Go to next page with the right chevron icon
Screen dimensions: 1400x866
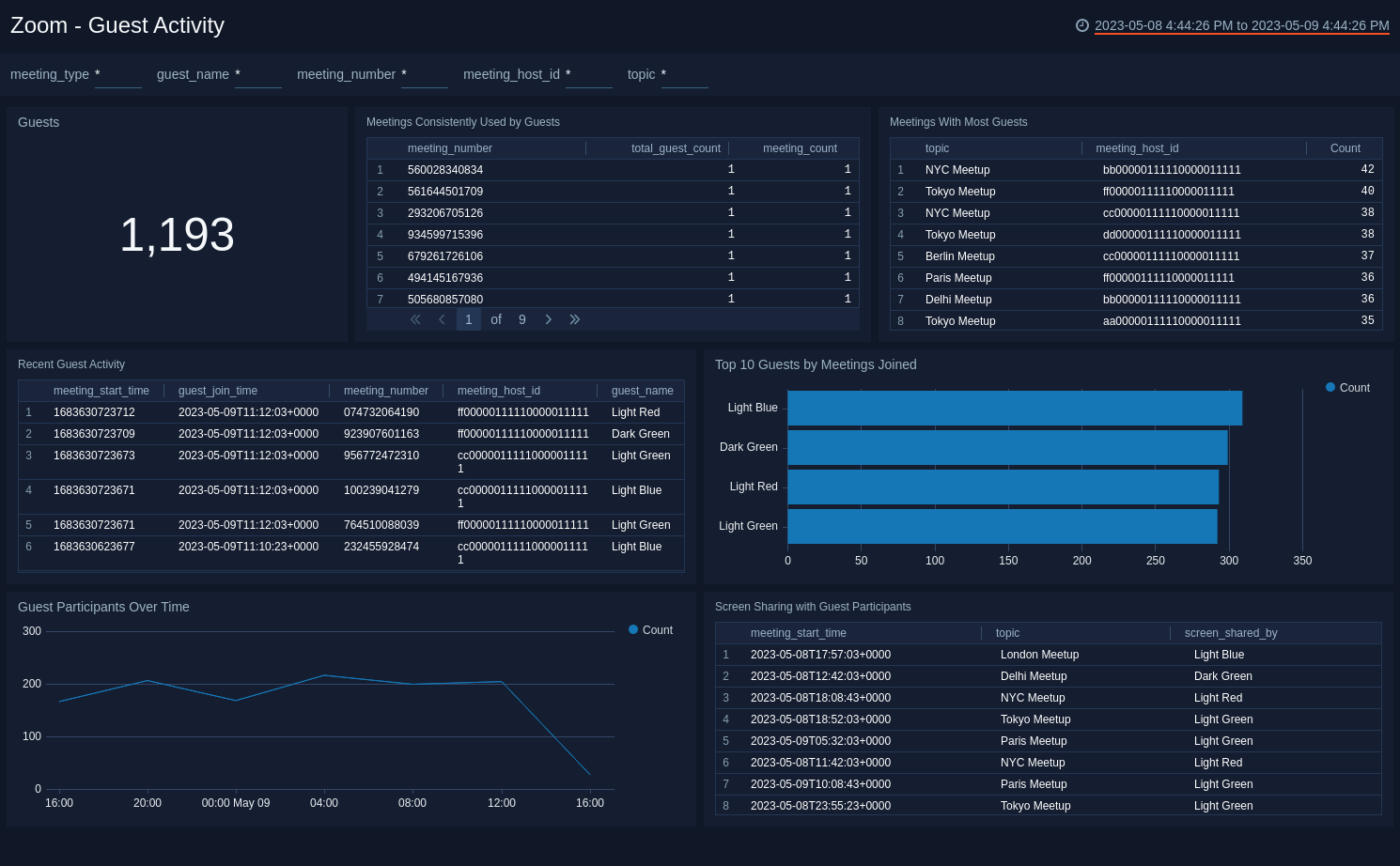549,319
